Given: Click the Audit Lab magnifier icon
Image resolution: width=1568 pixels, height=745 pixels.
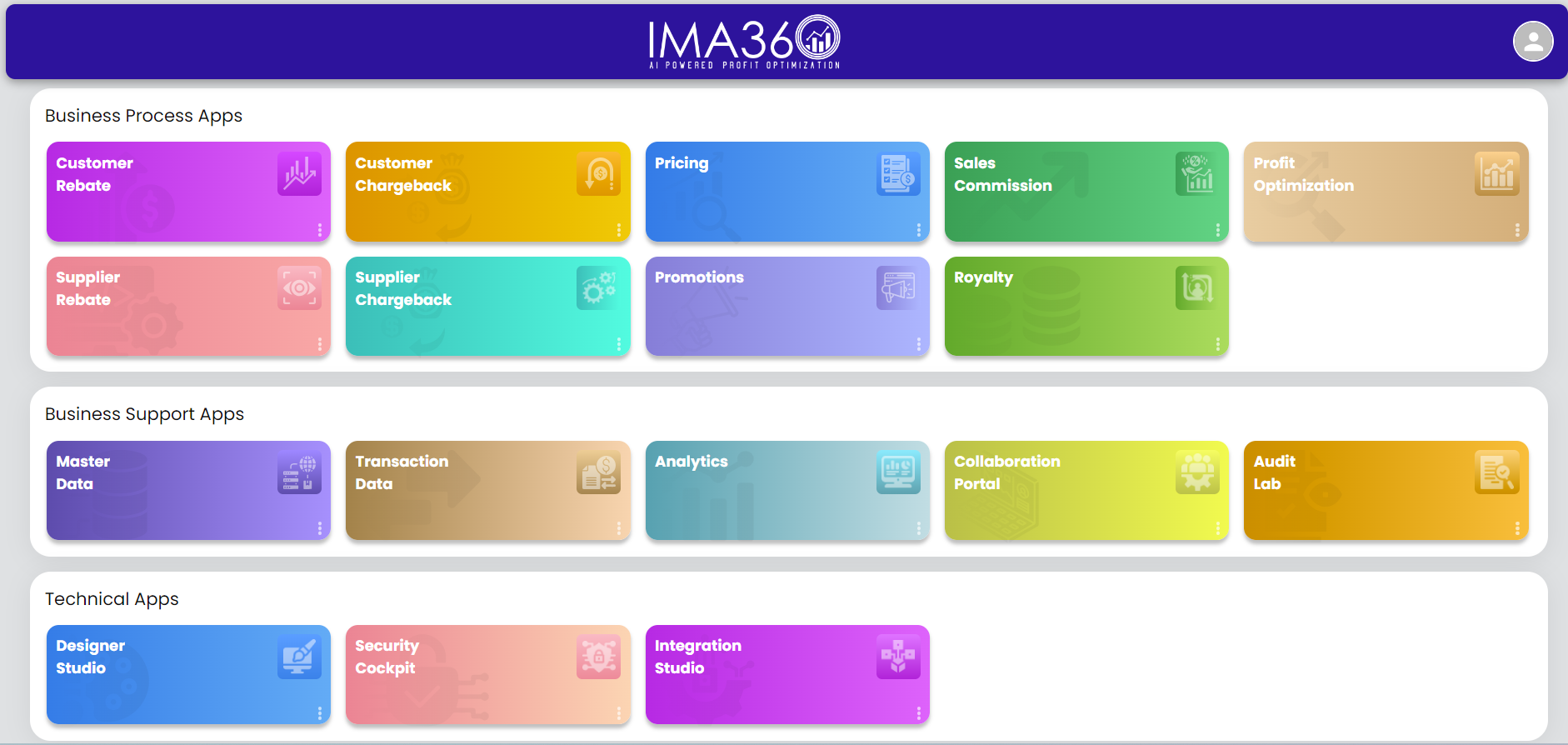Looking at the screenshot, I should tap(1496, 472).
